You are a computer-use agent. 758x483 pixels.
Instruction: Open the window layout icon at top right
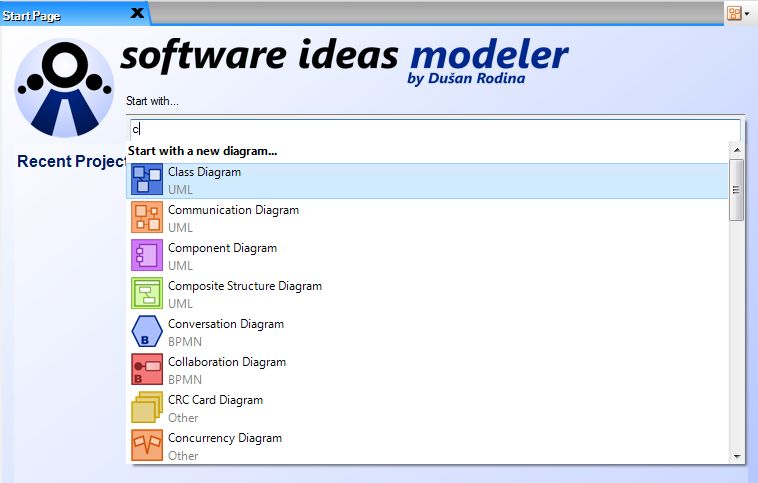click(734, 13)
